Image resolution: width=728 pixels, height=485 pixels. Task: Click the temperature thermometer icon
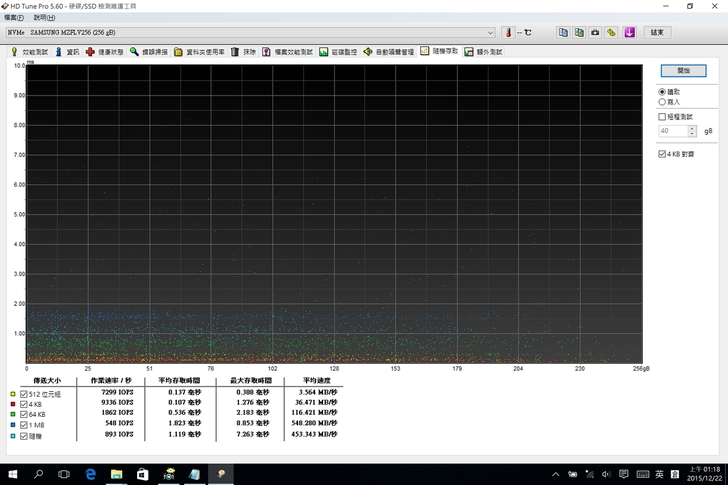pyautogui.click(x=507, y=32)
